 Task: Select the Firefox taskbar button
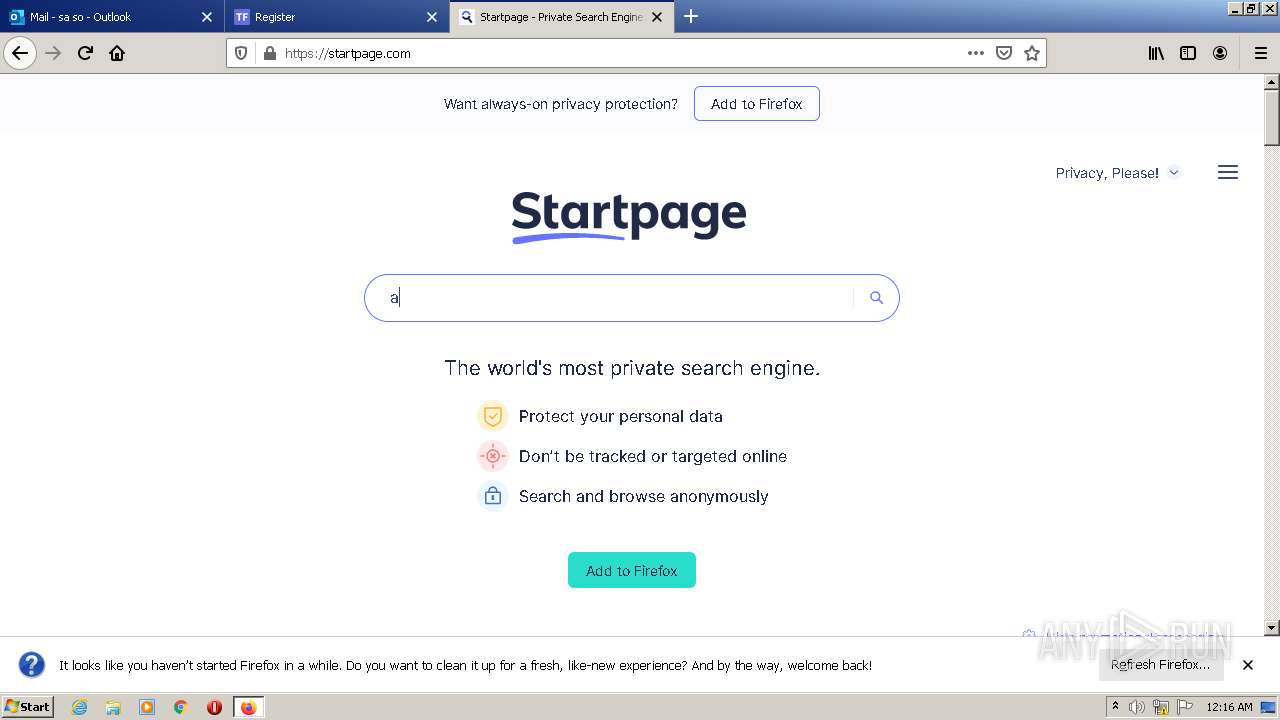pos(248,707)
